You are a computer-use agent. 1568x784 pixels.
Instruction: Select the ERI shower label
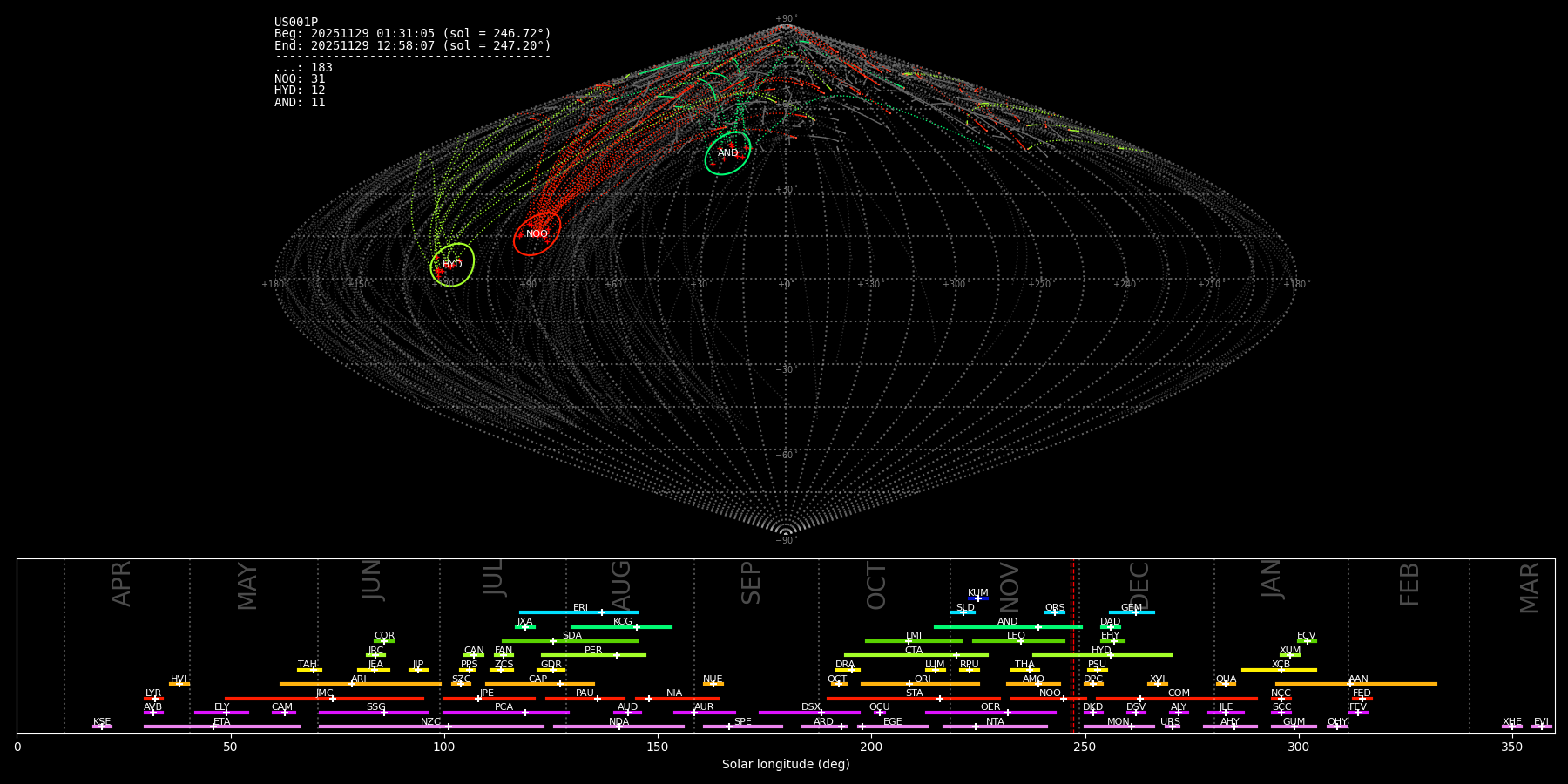[581, 608]
